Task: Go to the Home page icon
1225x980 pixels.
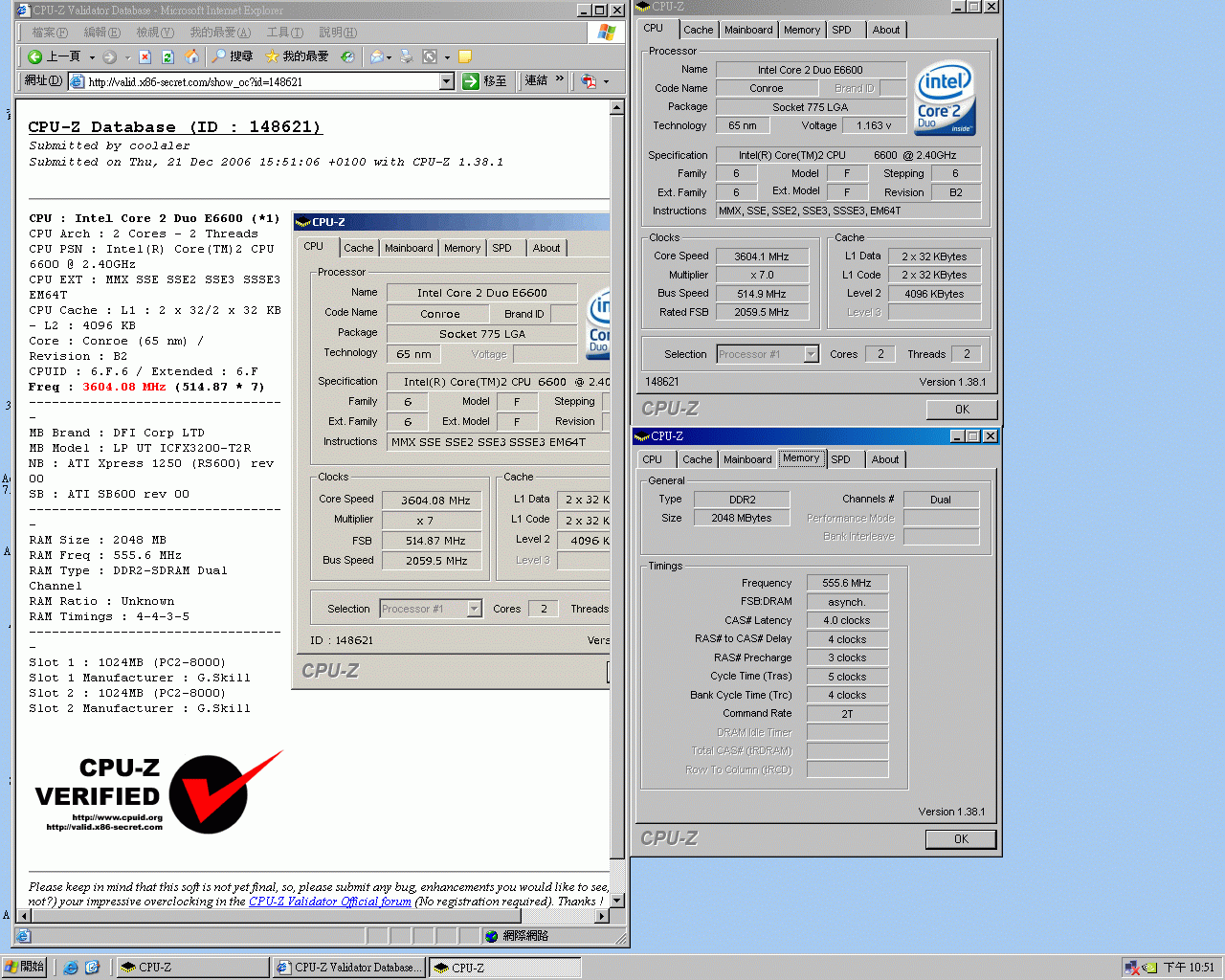Action: (191, 56)
